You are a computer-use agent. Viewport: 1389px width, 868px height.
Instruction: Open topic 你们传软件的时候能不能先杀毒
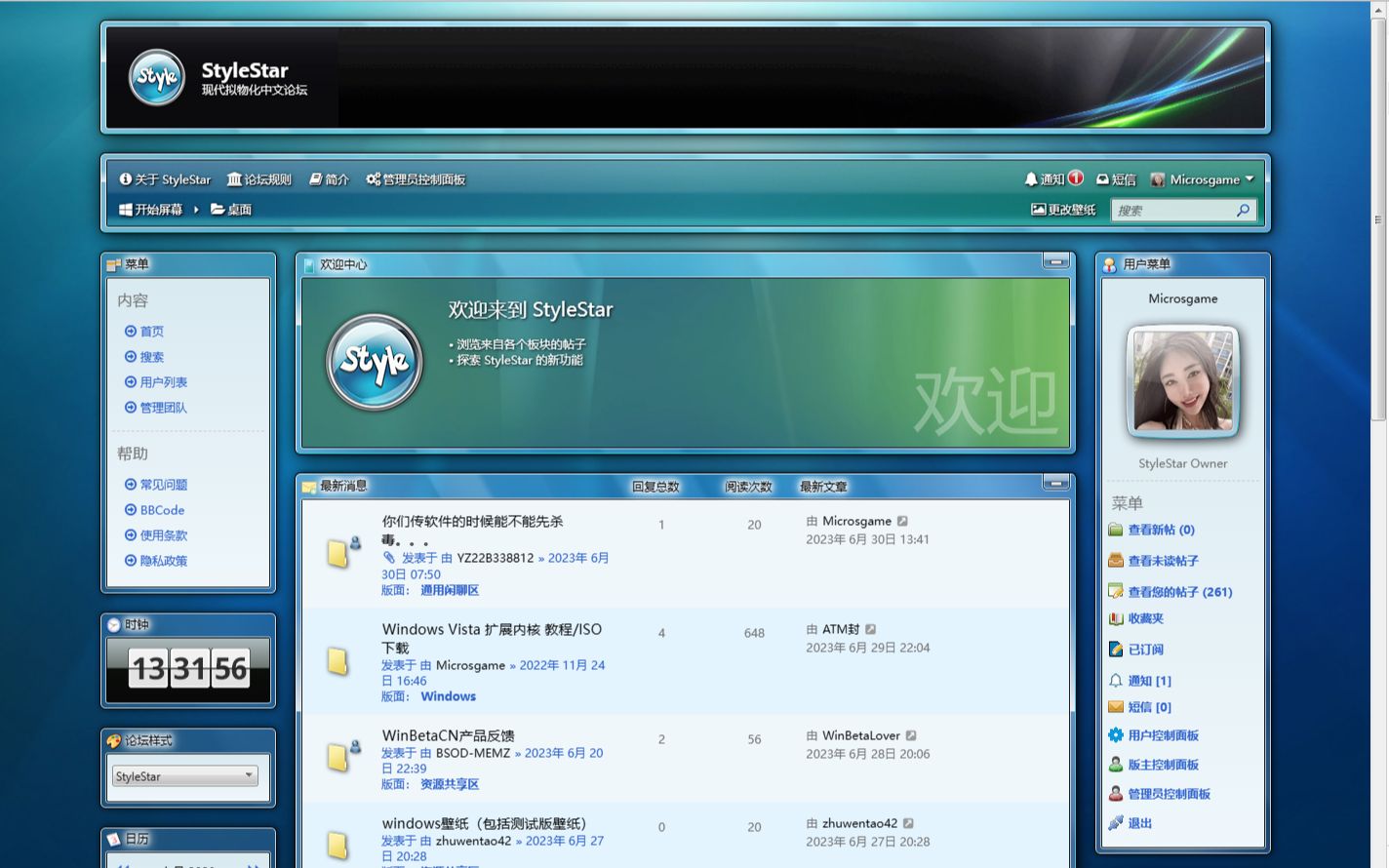[472, 531]
